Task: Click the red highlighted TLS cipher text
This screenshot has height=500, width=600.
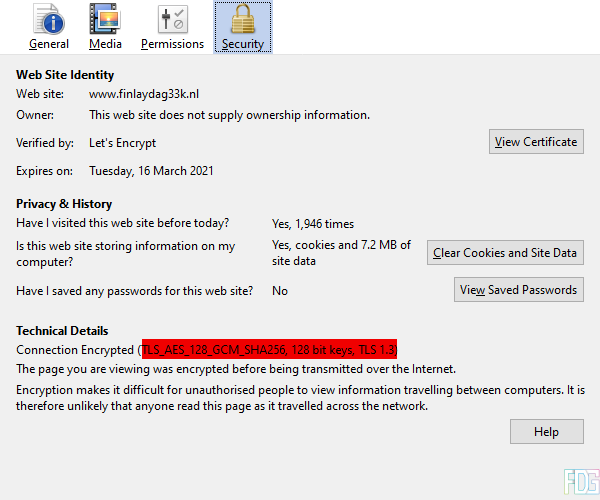Action: [x=269, y=350]
